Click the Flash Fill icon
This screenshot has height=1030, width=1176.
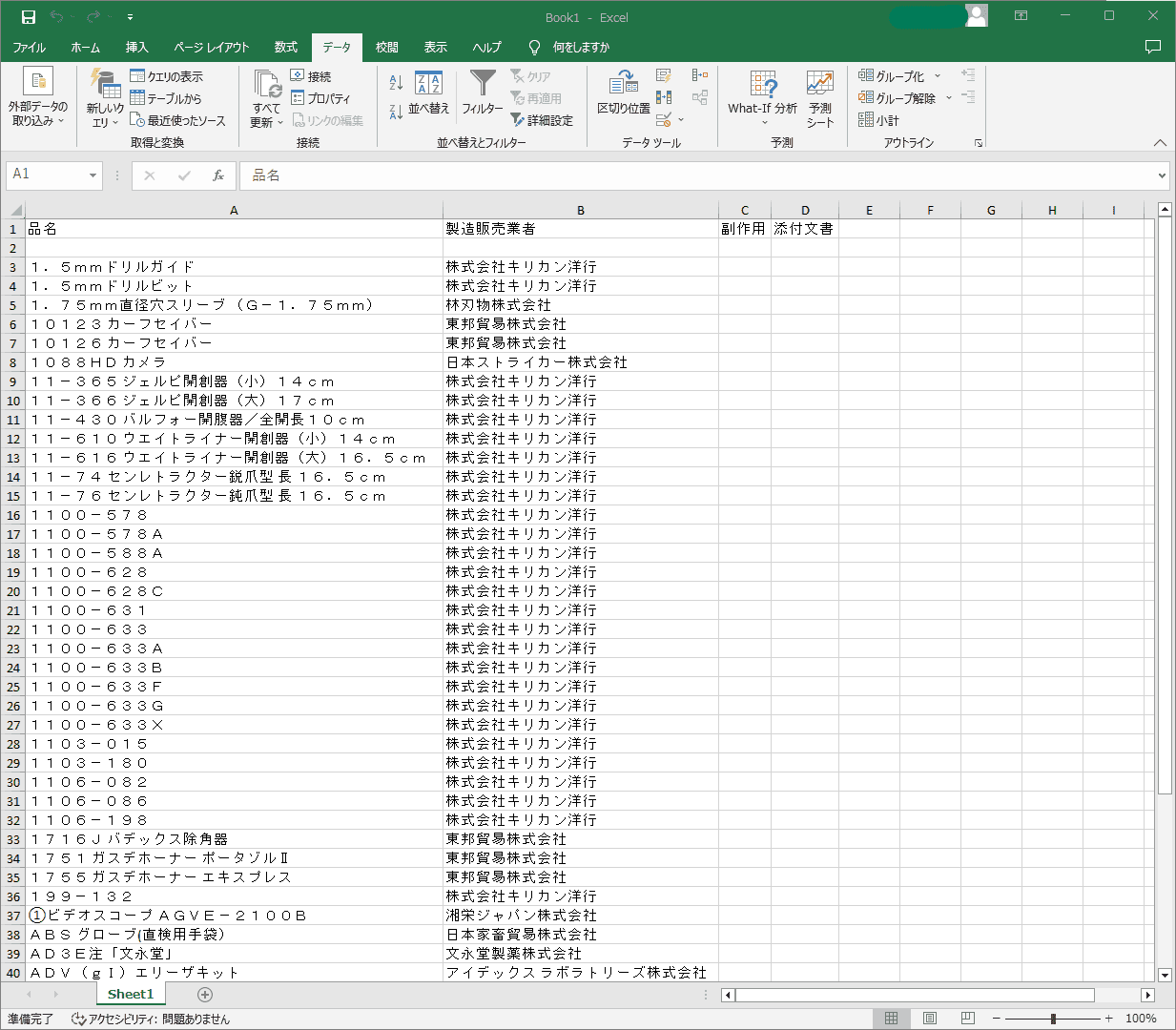pyautogui.click(x=664, y=75)
